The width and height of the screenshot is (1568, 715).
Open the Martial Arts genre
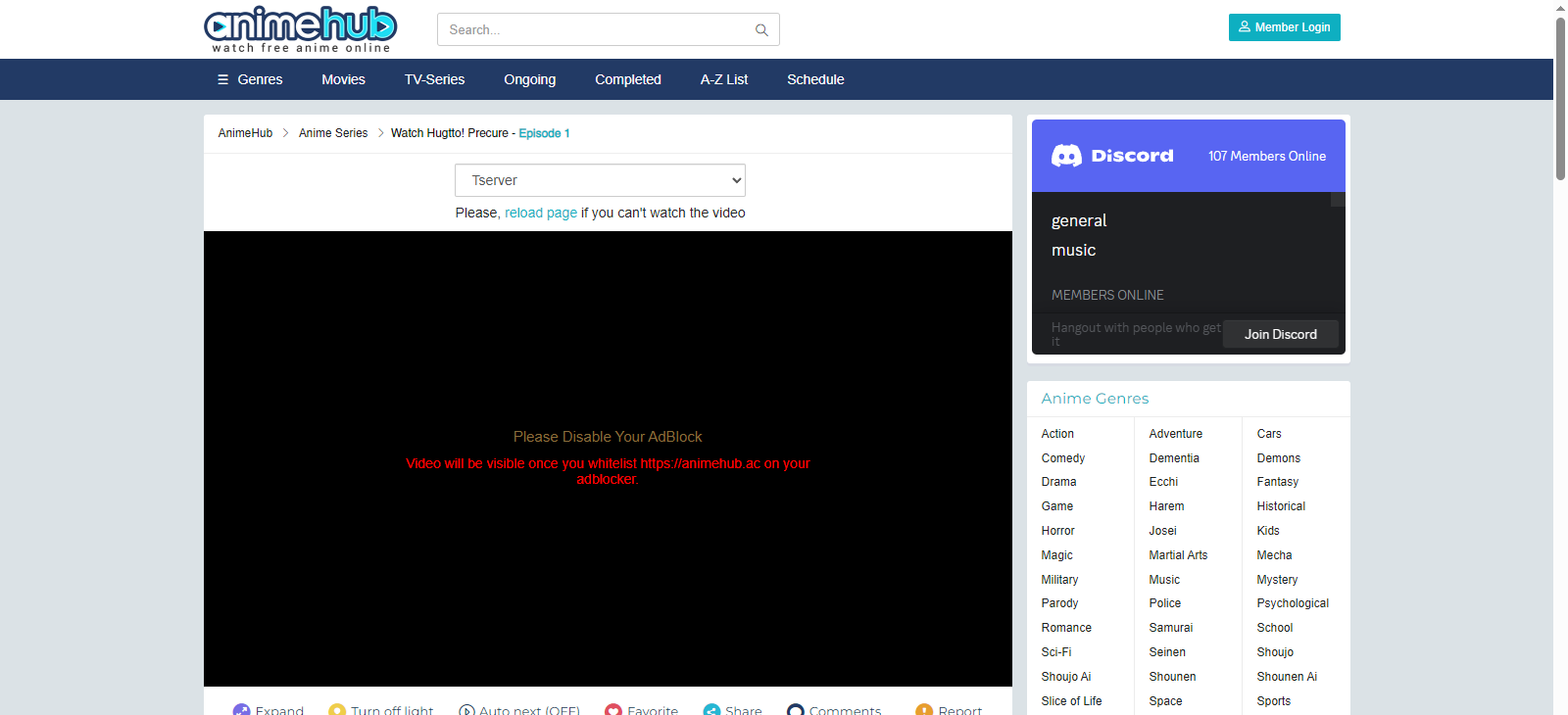pos(1178,555)
